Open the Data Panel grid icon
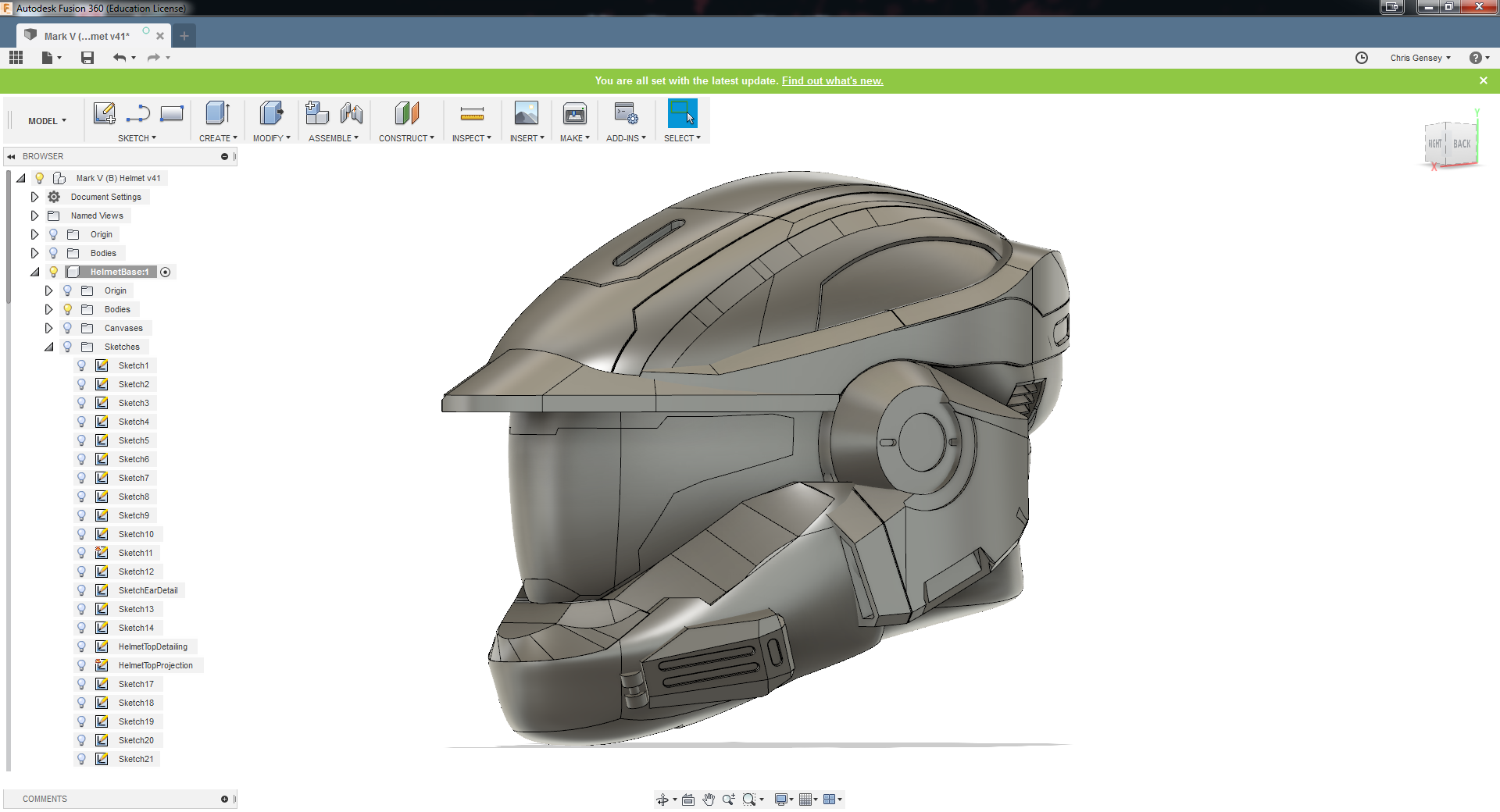This screenshot has width=1500, height=812. coord(16,57)
